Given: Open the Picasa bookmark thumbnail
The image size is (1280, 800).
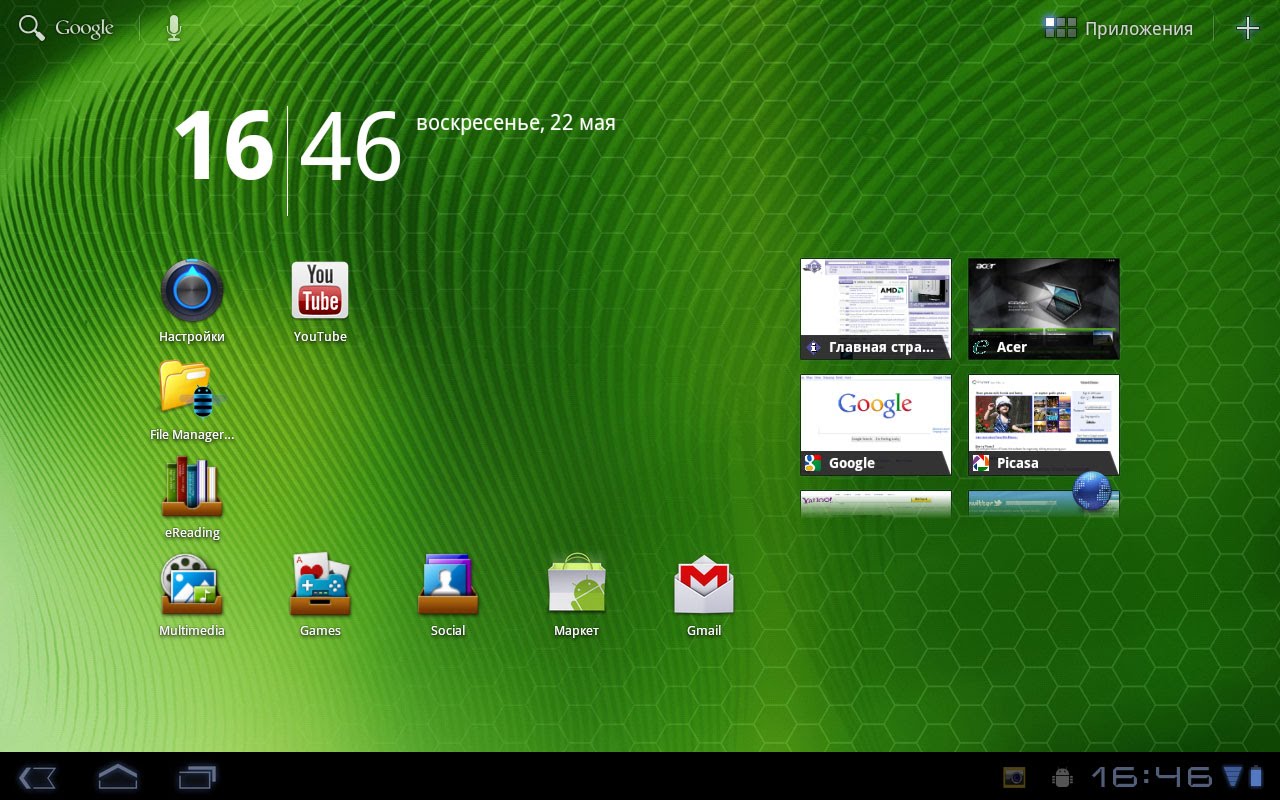Looking at the screenshot, I should [1042, 424].
